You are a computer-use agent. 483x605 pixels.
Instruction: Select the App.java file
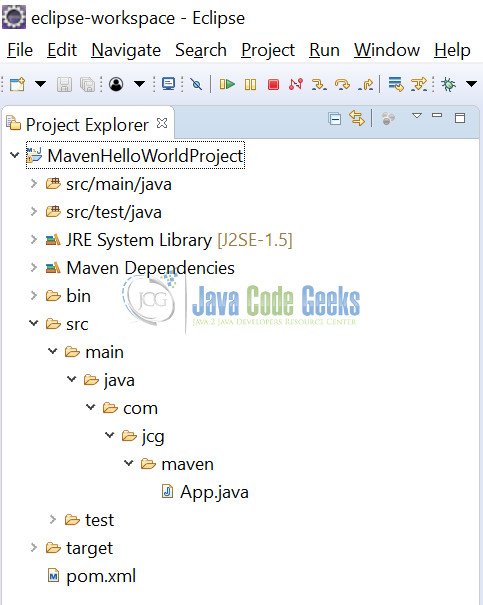[214, 492]
